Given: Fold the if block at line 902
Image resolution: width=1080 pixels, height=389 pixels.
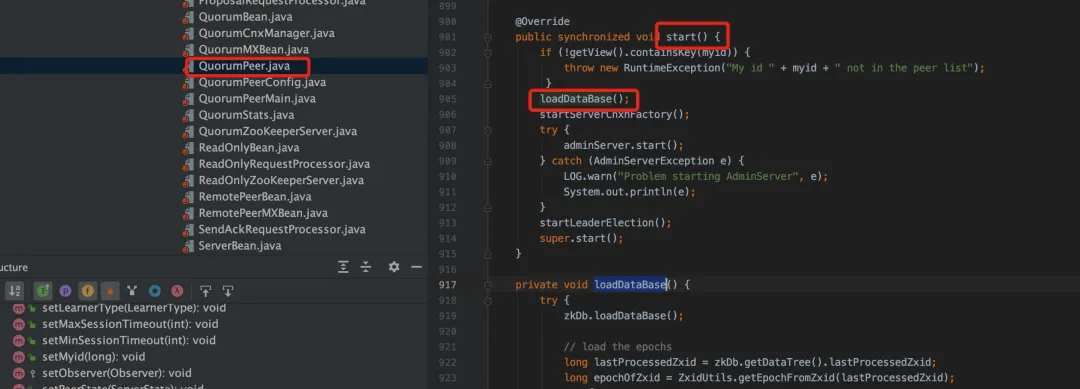Looking at the screenshot, I should click(487, 53).
